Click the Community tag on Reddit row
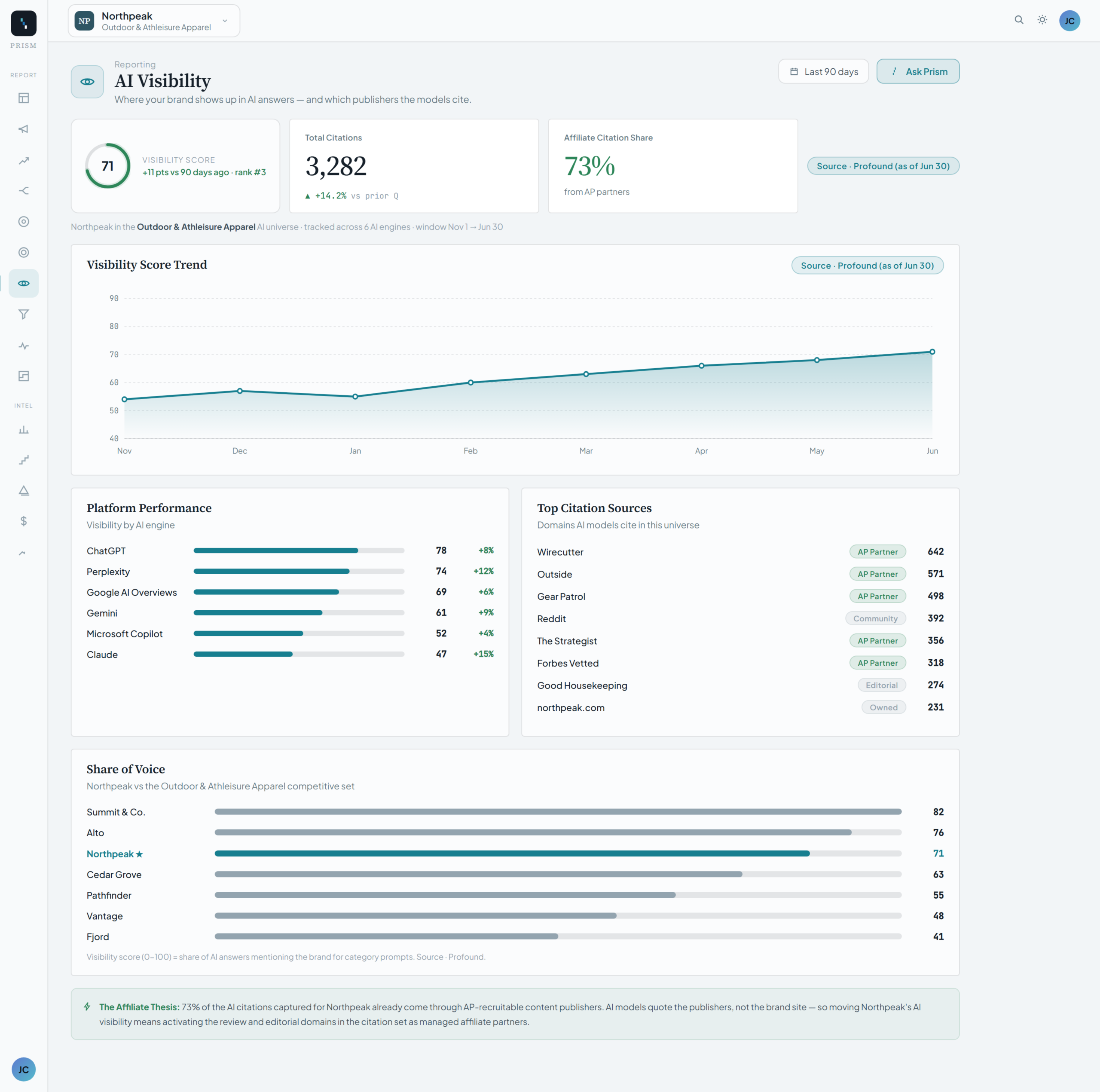Viewport: 1100px width, 1092px height. [x=875, y=618]
